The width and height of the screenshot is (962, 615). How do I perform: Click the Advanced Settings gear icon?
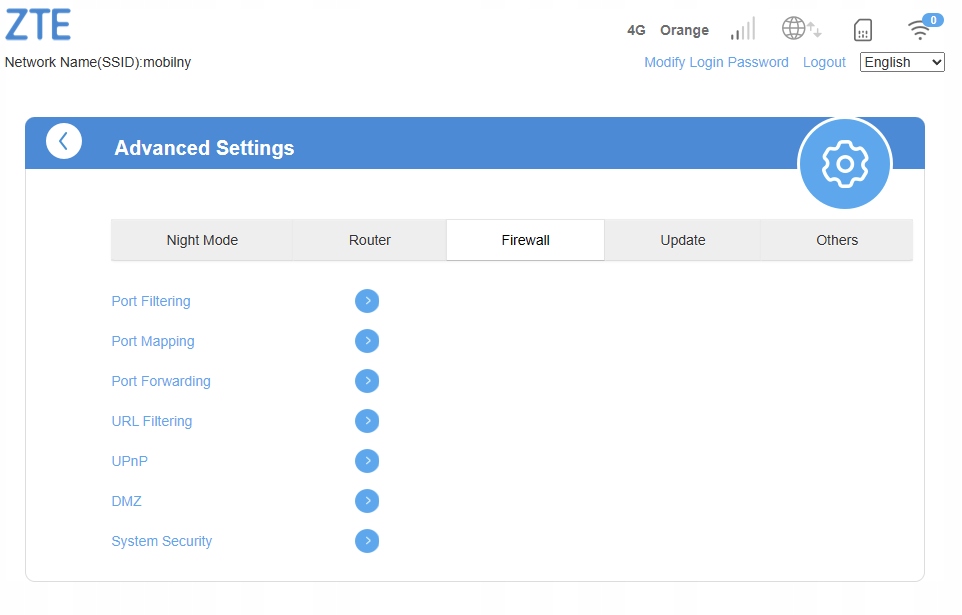(845, 163)
